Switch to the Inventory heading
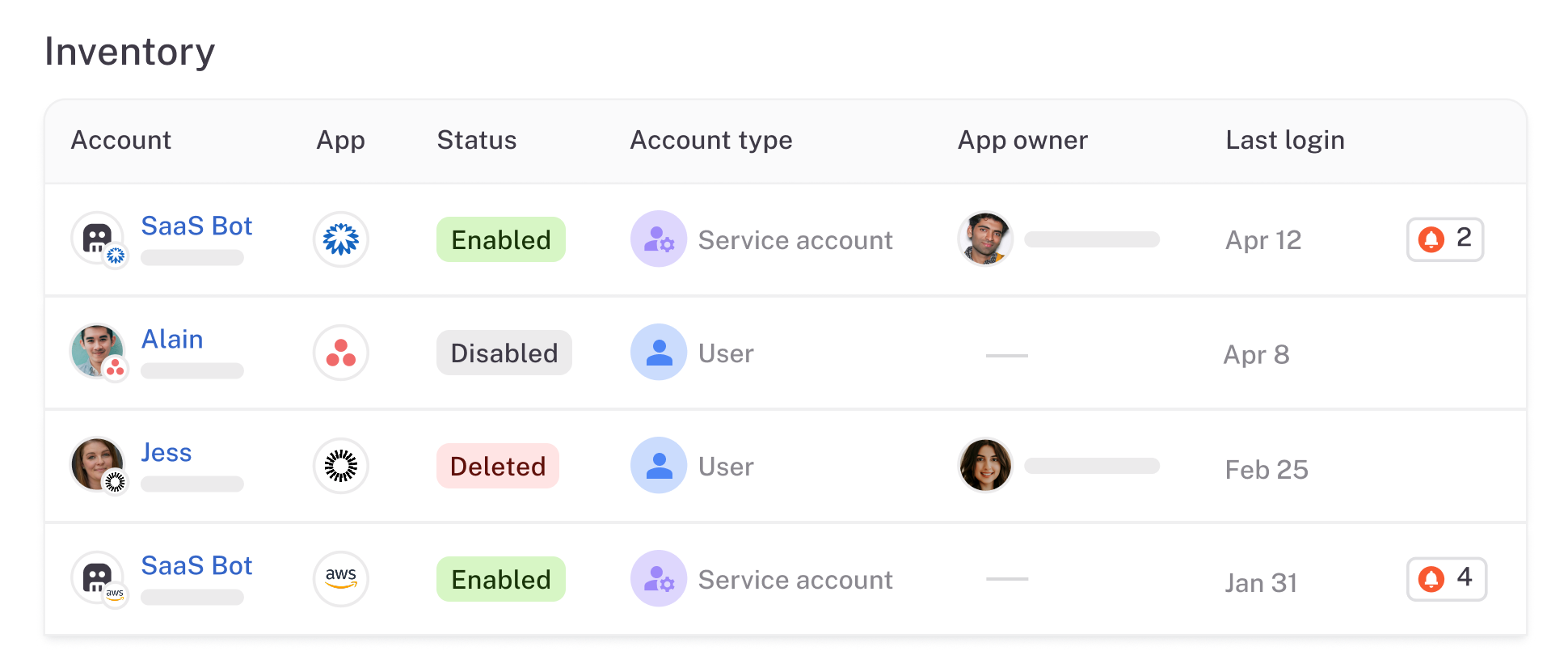Image resolution: width=1568 pixels, height=651 pixels. click(x=130, y=51)
